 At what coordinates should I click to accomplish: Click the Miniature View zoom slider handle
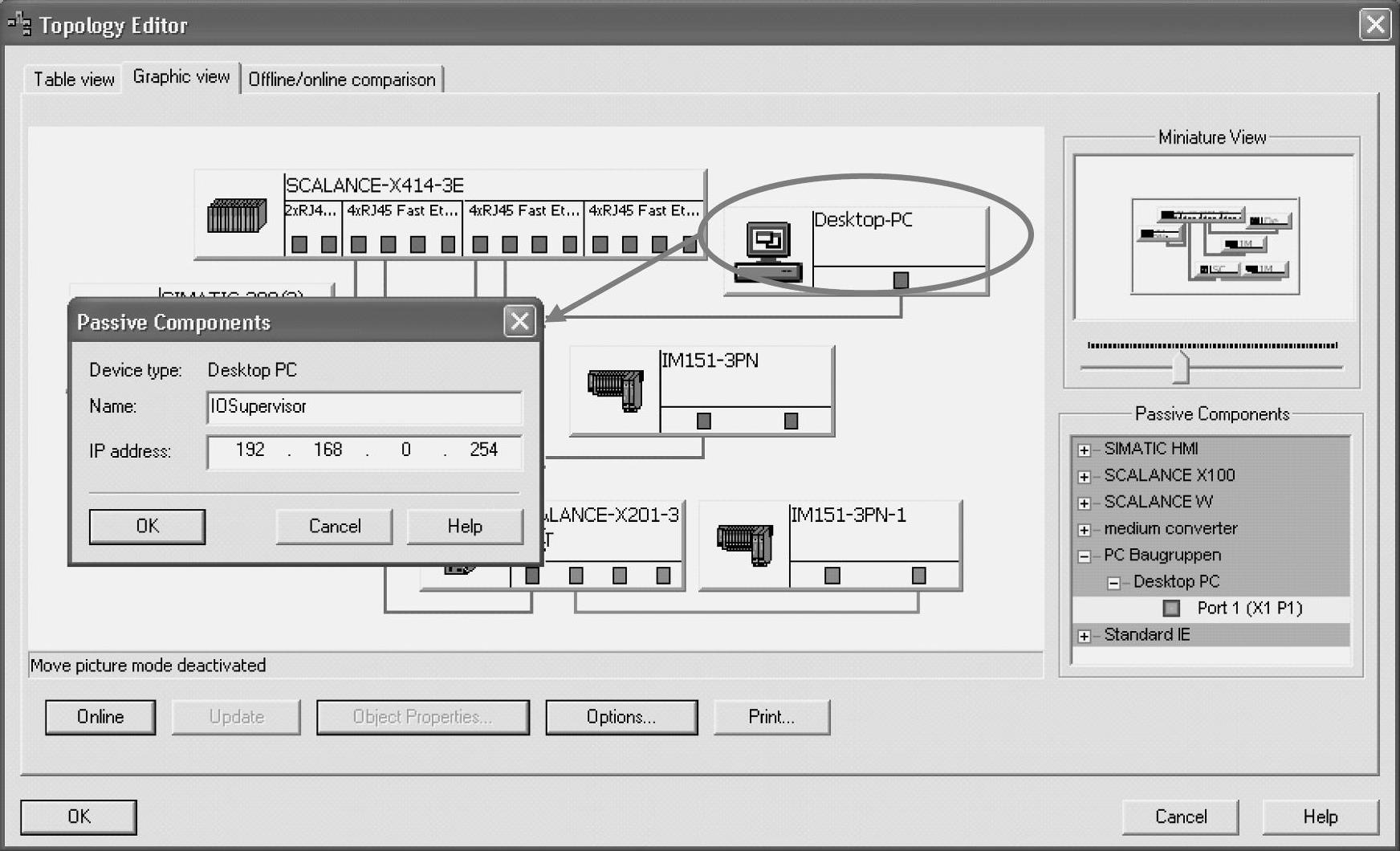[1180, 367]
